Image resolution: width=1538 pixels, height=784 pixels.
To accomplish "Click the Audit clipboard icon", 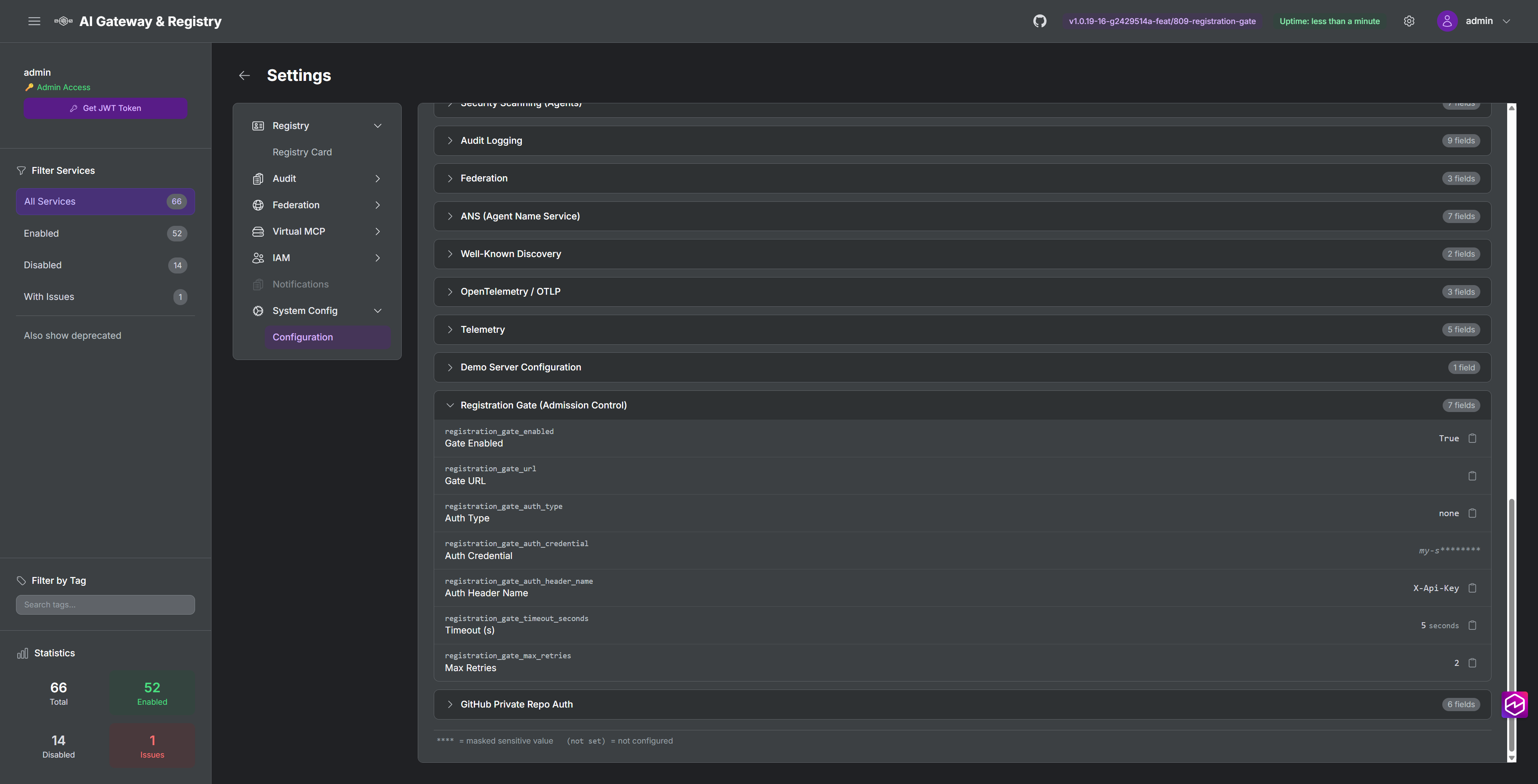I will pos(258,179).
